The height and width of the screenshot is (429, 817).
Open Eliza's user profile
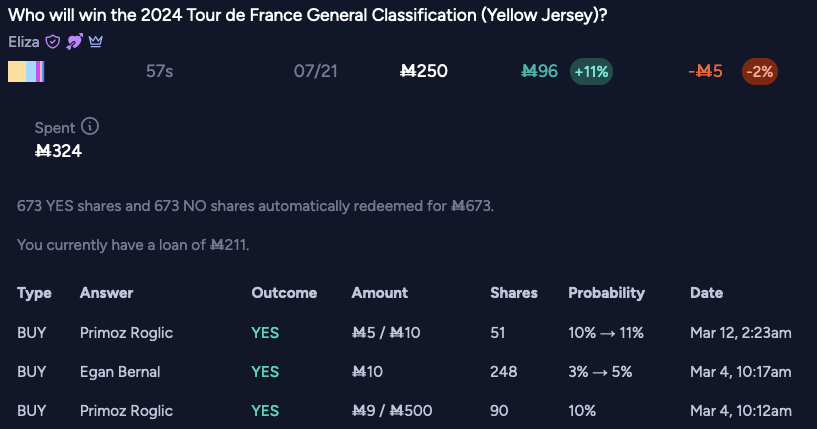click(x=24, y=42)
